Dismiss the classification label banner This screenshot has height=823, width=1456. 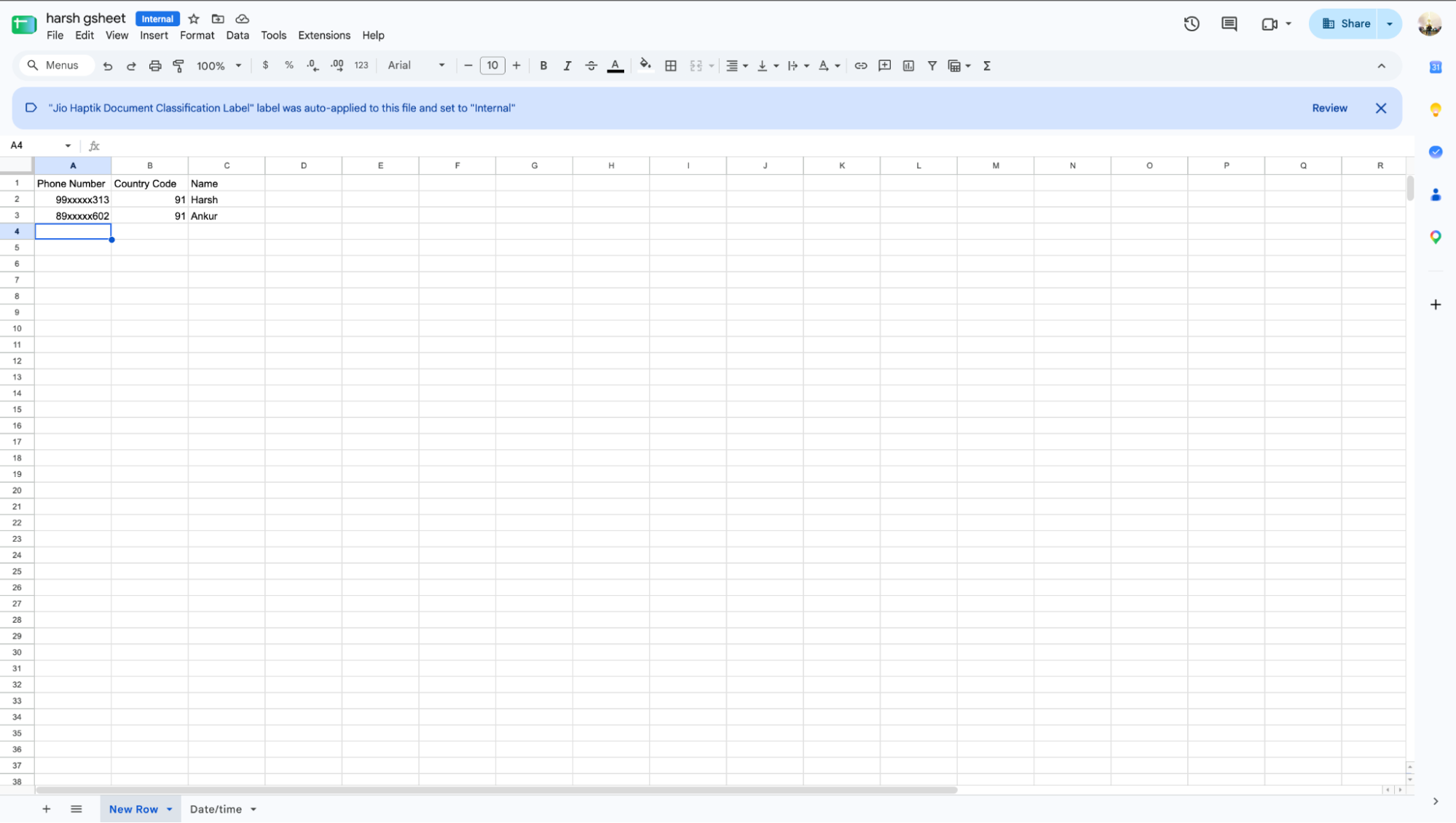tap(1380, 108)
